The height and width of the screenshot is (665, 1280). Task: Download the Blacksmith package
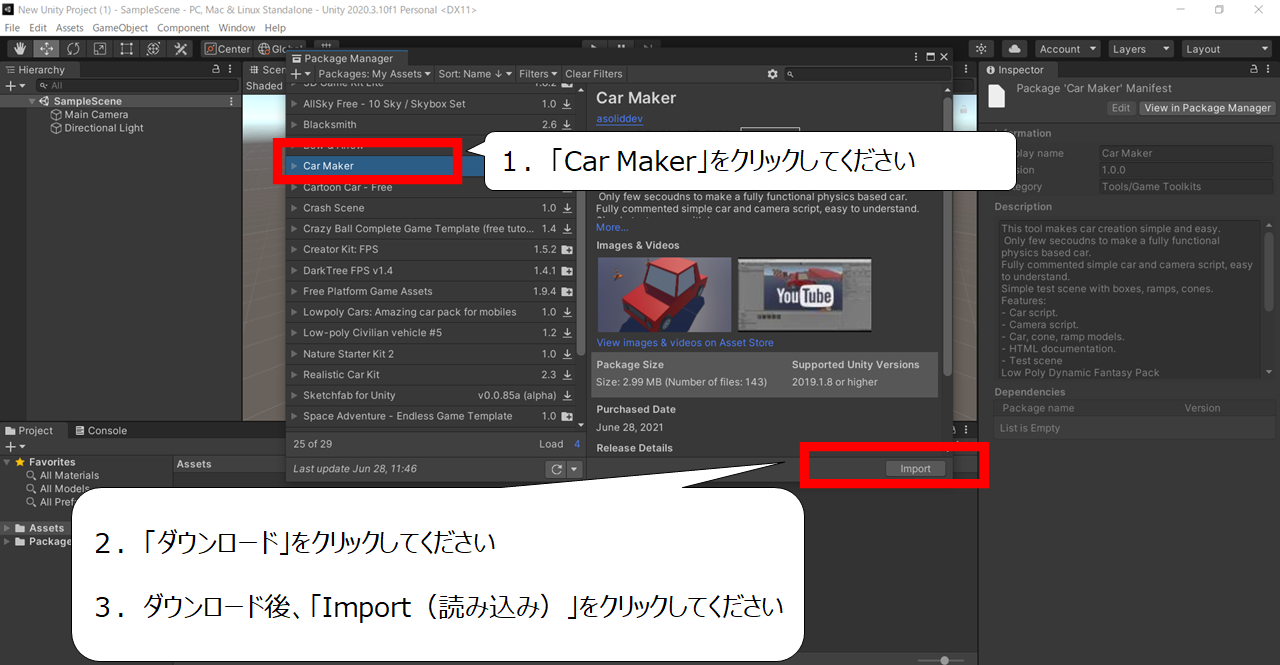pos(567,125)
